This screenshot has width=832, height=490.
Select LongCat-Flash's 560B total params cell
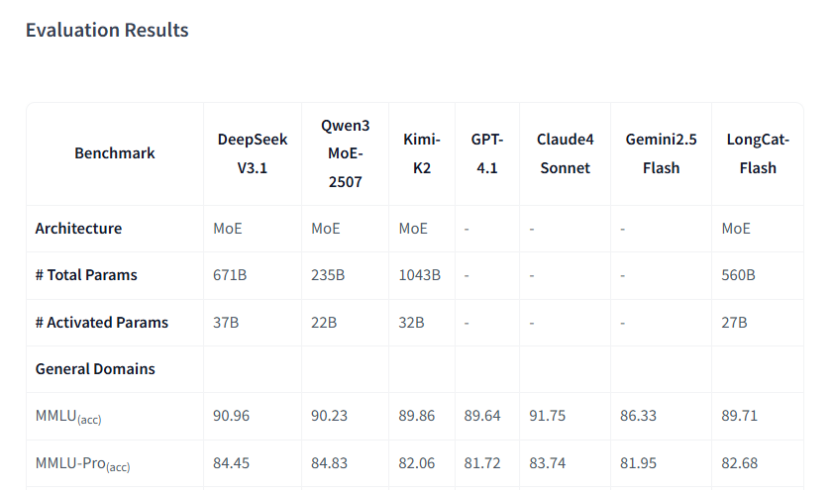click(739, 275)
